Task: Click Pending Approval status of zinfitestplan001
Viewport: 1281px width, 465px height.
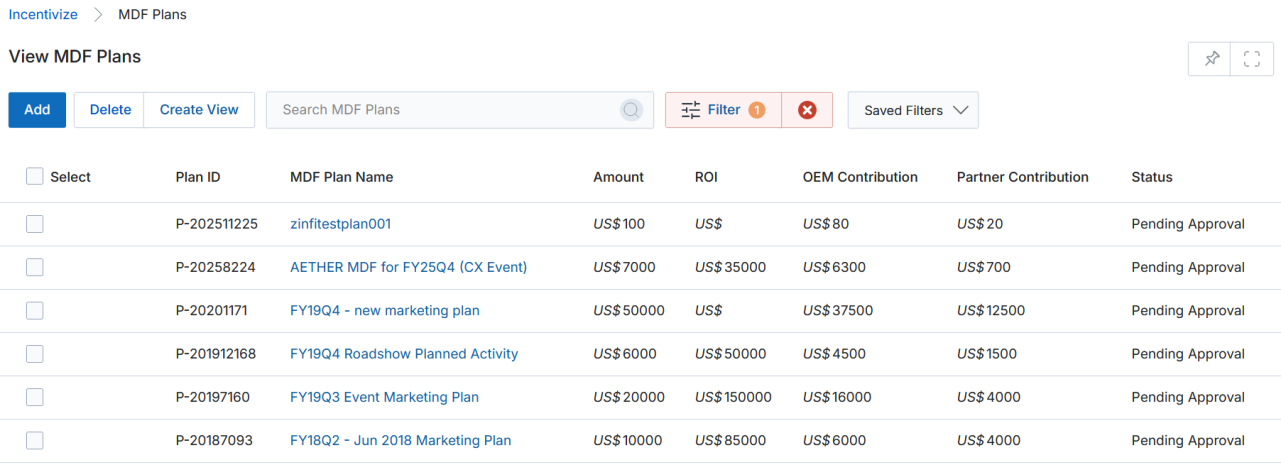Action: 1188,224
